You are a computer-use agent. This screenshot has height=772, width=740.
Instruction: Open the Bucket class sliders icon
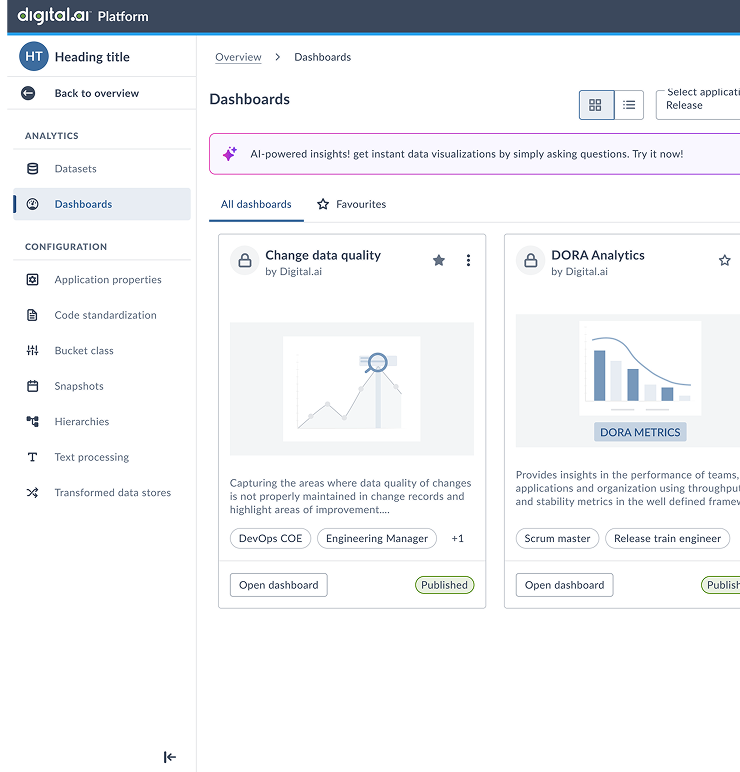pos(33,351)
